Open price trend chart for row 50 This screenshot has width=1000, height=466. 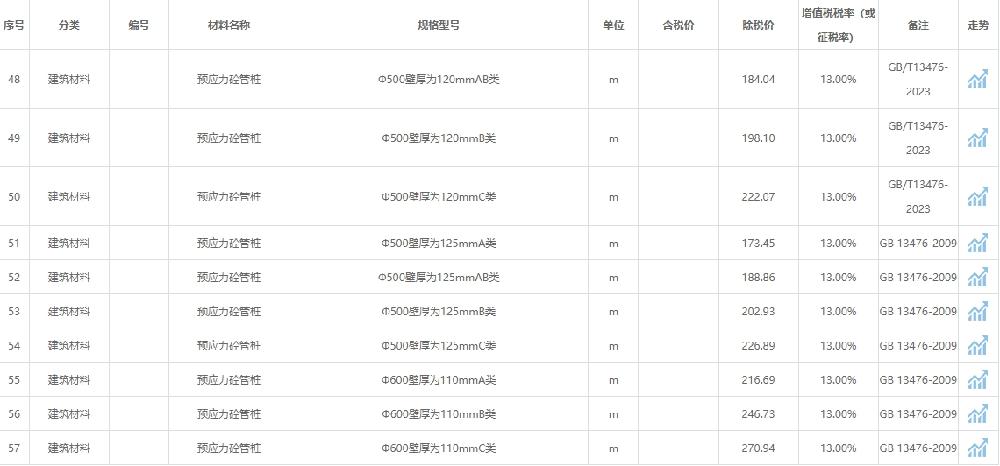[x=977, y=197]
